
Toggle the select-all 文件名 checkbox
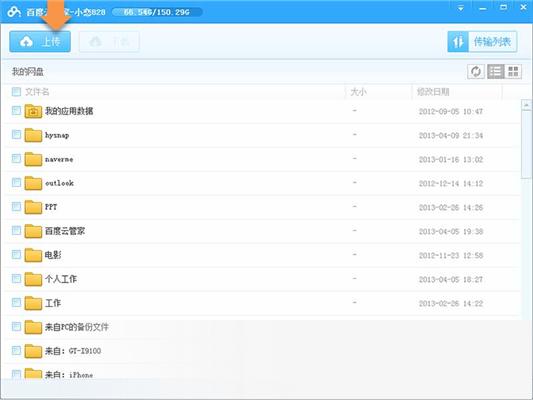coord(16,91)
